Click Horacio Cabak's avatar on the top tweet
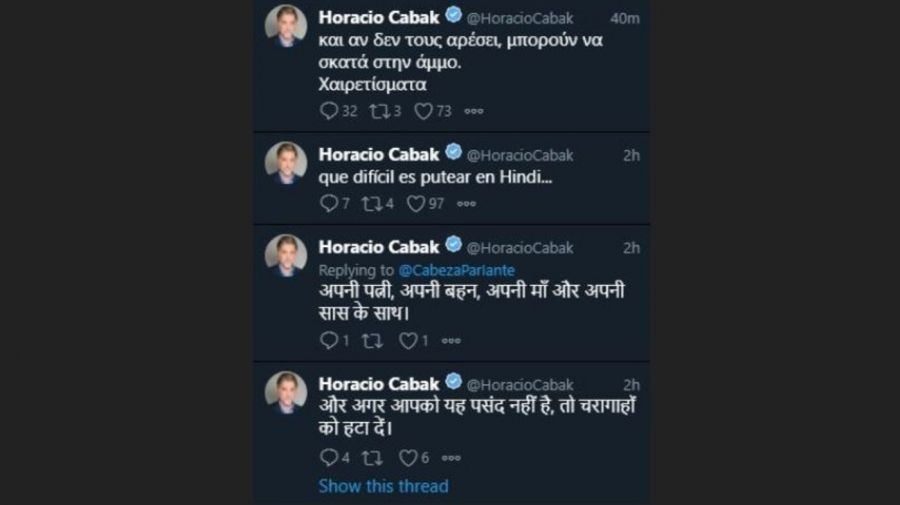This screenshot has height=505, width=900. coord(286,26)
